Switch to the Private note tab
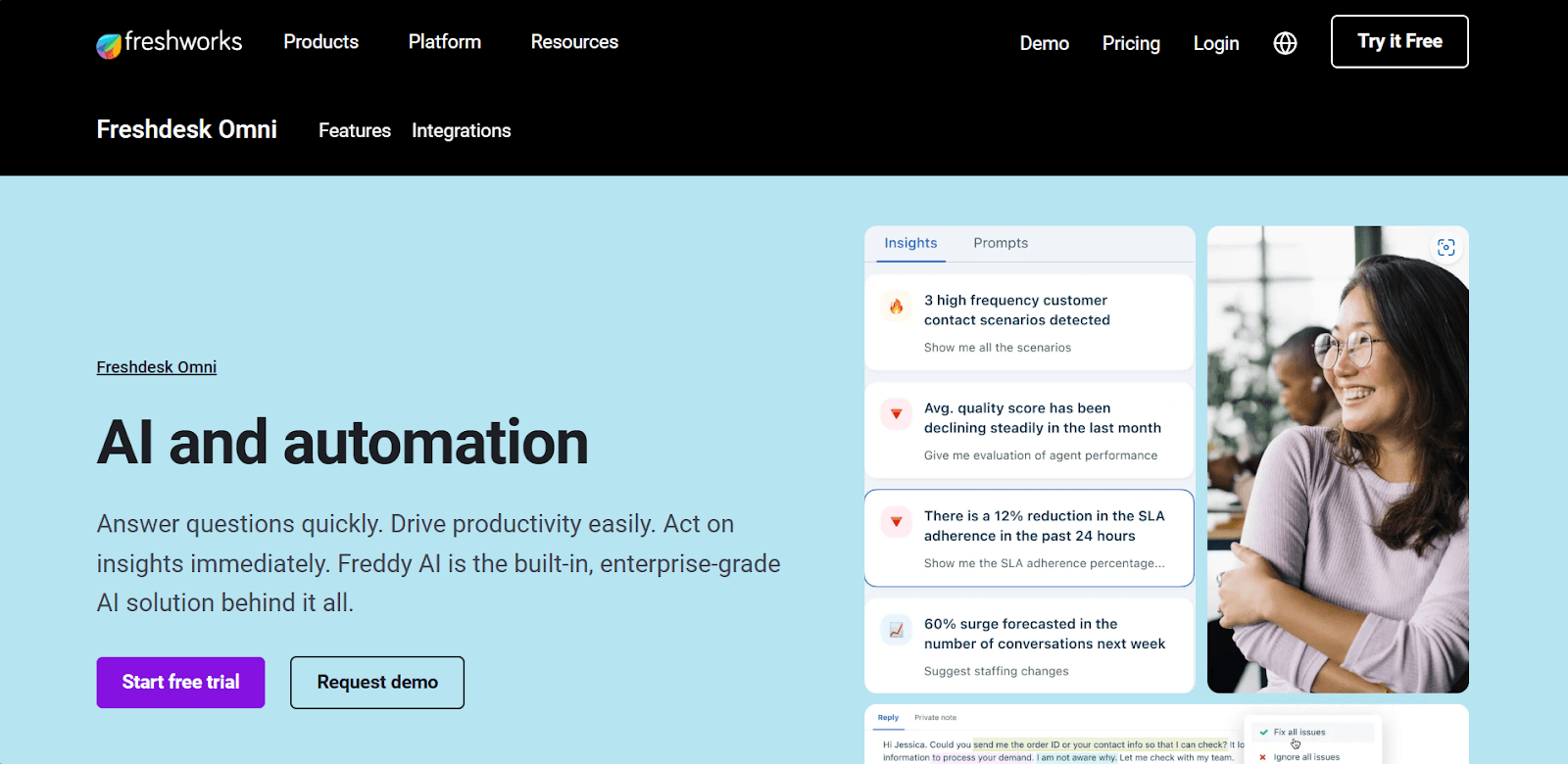This screenshot has width=1568, height=764. (935, 718)
